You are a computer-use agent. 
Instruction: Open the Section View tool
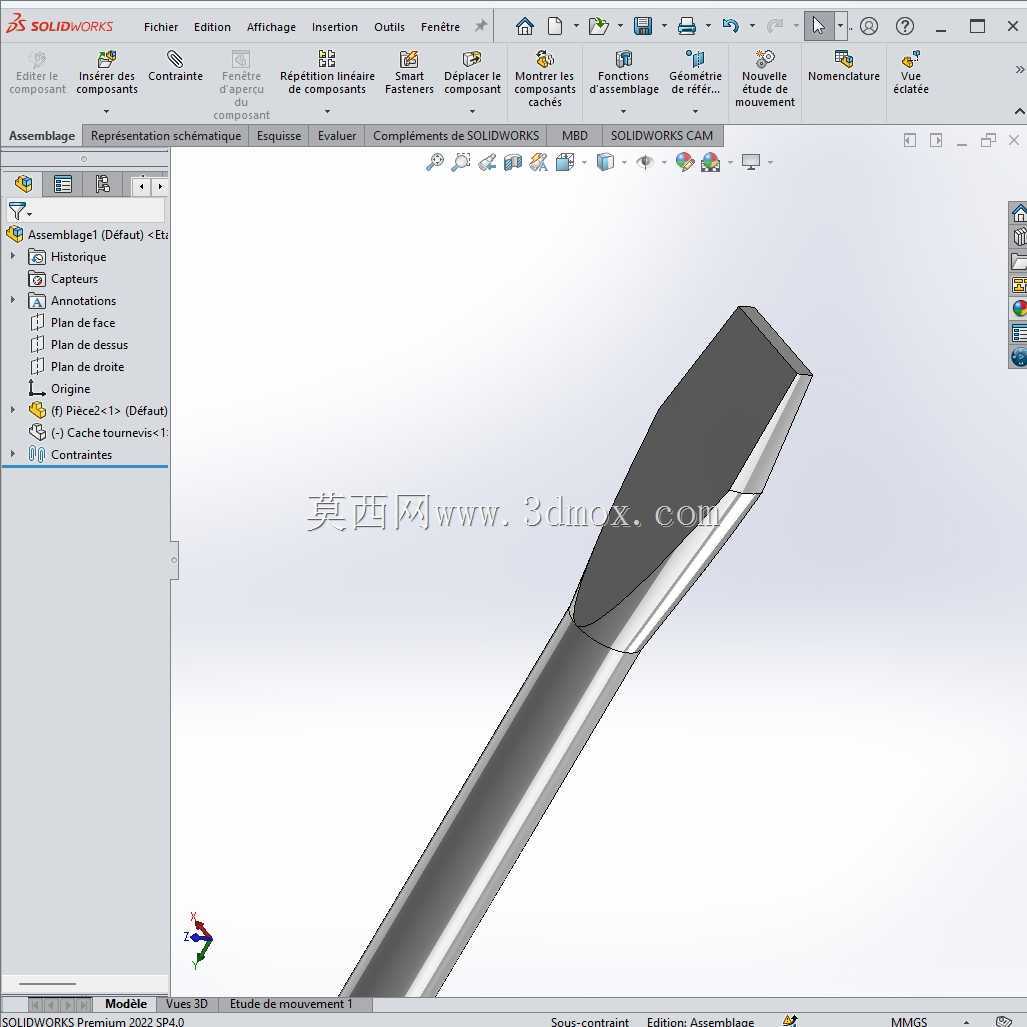coord(513,162)
